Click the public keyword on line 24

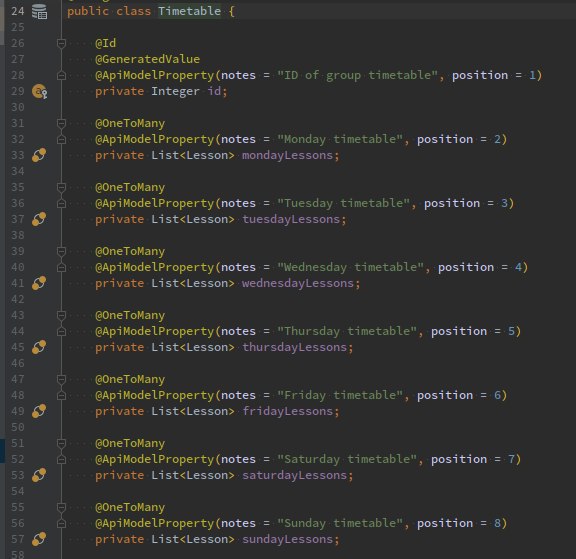pyautogui.click(x=88, y=11)
